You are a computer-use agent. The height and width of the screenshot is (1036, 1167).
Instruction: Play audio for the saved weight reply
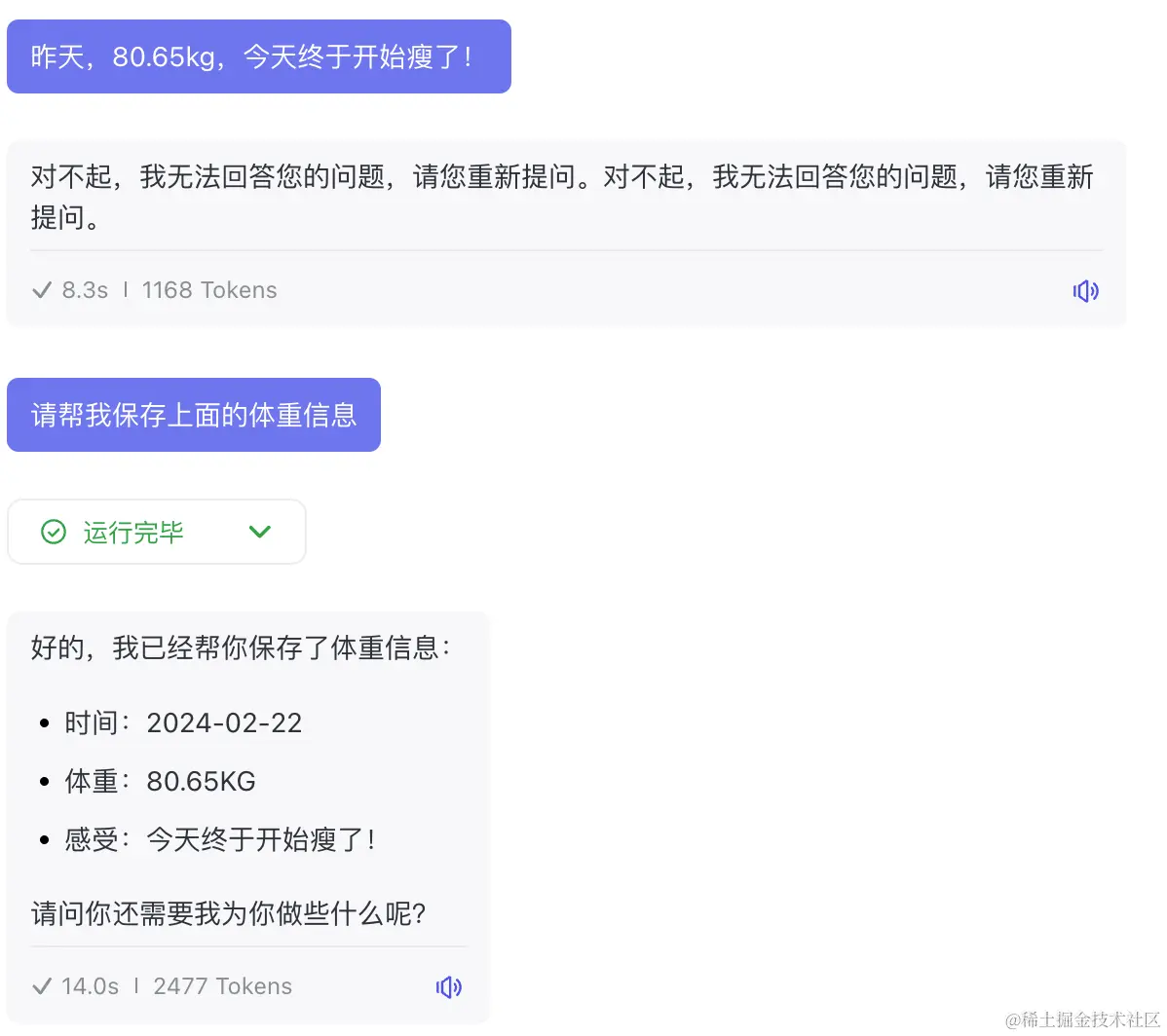pos(449,987)
